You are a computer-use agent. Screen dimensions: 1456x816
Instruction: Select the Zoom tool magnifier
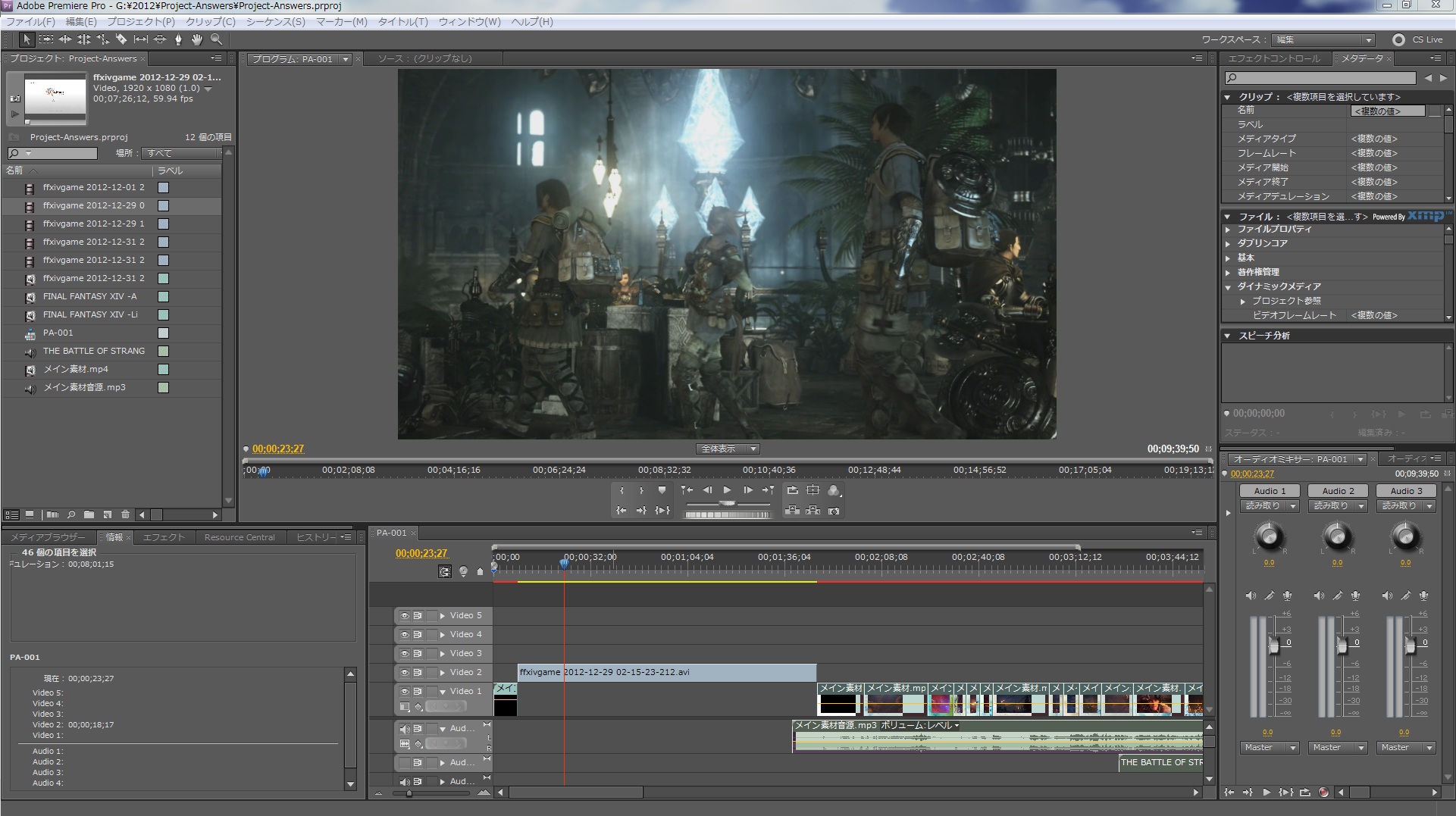(x=216, y=39)
